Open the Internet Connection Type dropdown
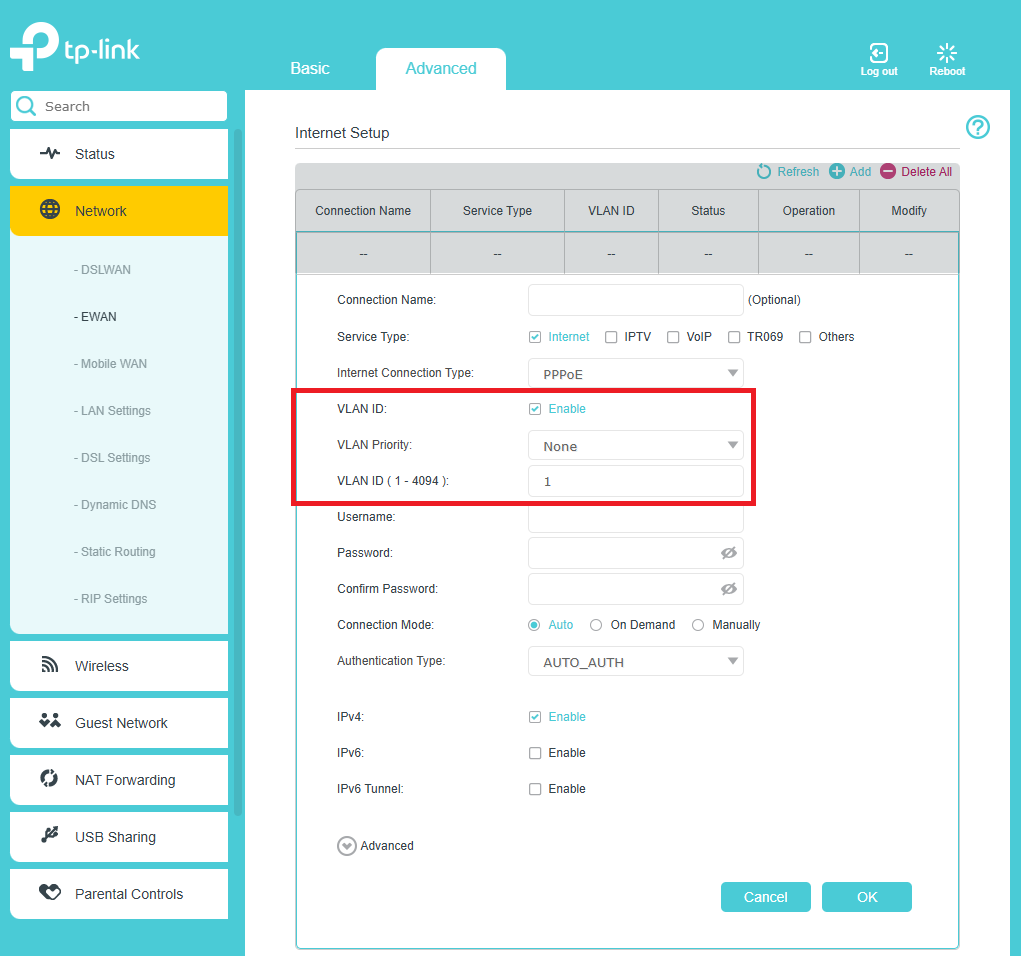 pyautogui.click(x=635, y=372)
